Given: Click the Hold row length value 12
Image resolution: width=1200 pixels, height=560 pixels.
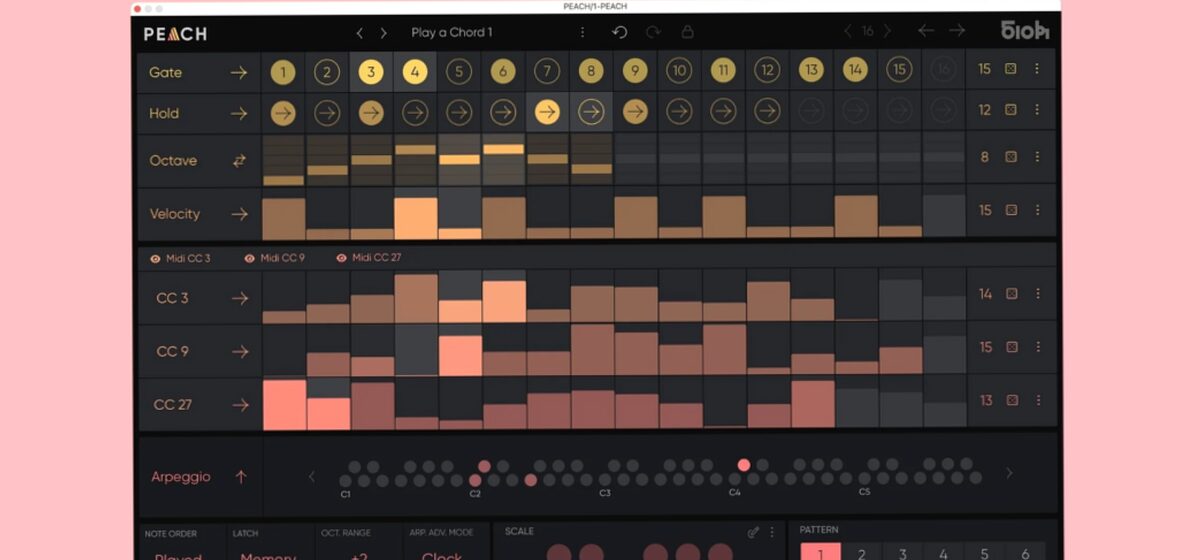Looking at the screenshot, I should [x=984, y=110].
